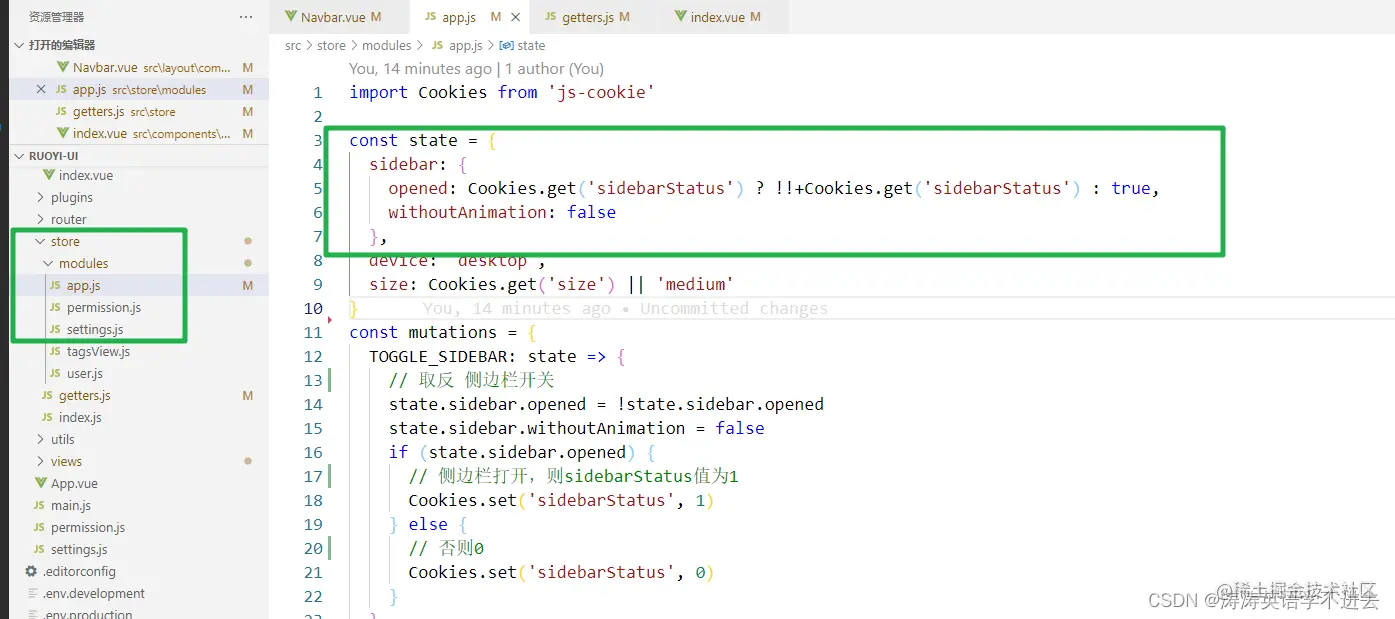The width and height of the screenshot is (1395, 619).
Task: Expand the utils folder
Action: 63,439
